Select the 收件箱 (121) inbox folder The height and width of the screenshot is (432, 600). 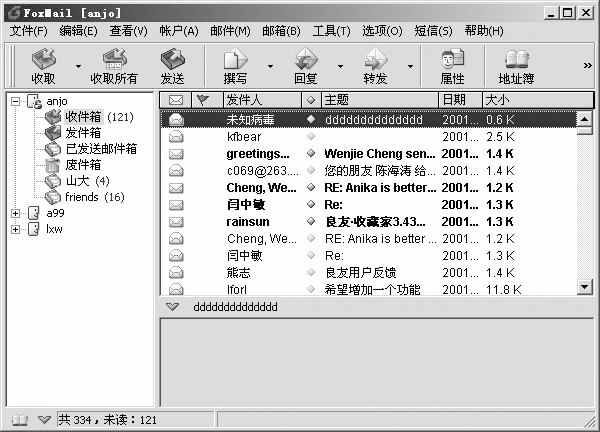pos(90,117)
